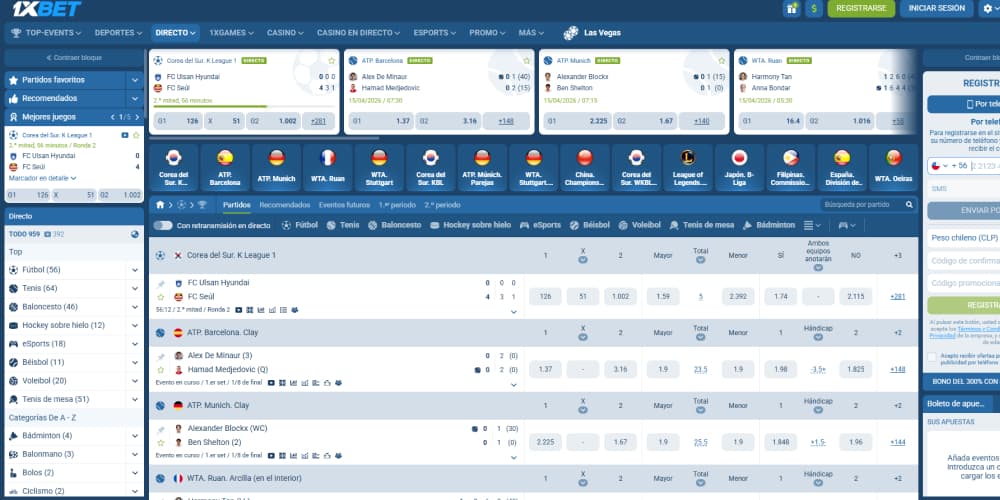The width and height of the screenshot is (1000, 500).
Task: Click the 1XBET logo
Action: point(47,8)
